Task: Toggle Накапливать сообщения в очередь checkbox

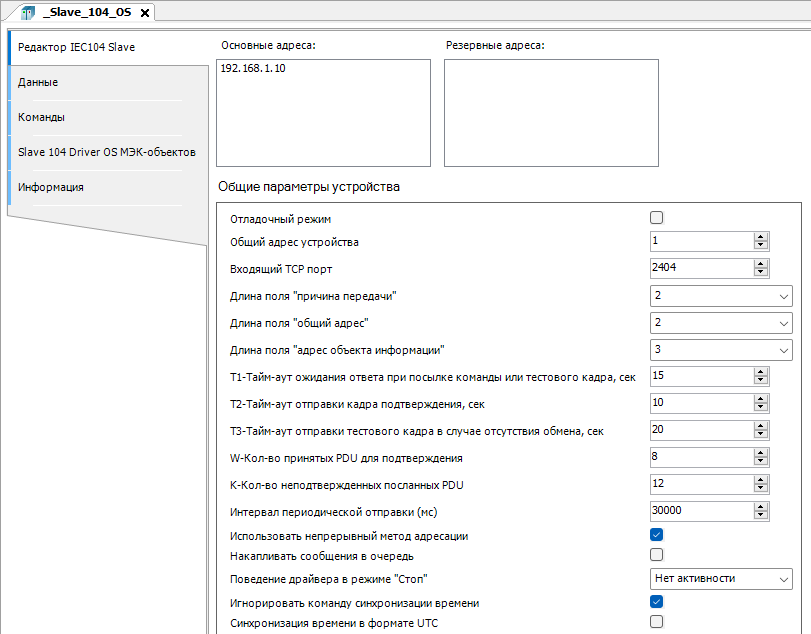Action: tap(657, 554)
